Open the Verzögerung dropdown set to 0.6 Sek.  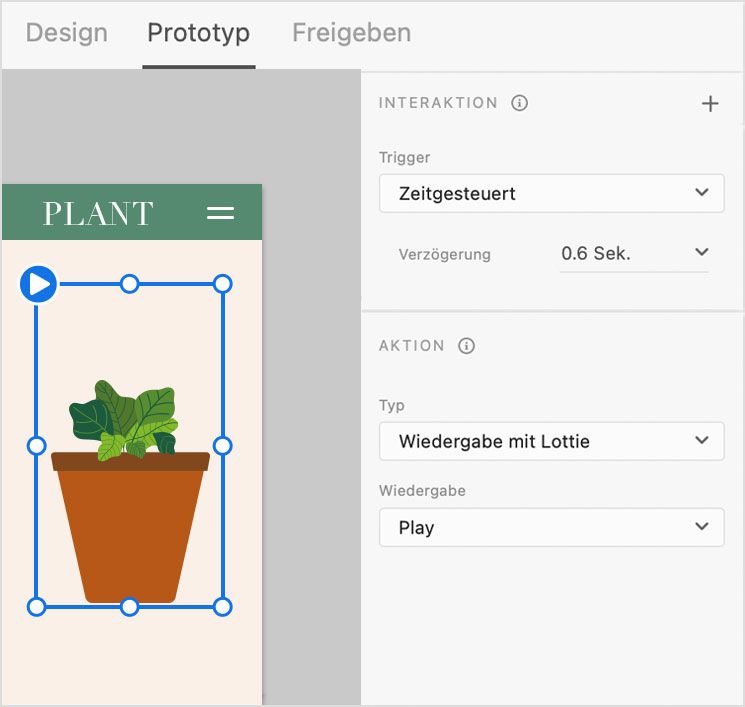click(634, 253)
